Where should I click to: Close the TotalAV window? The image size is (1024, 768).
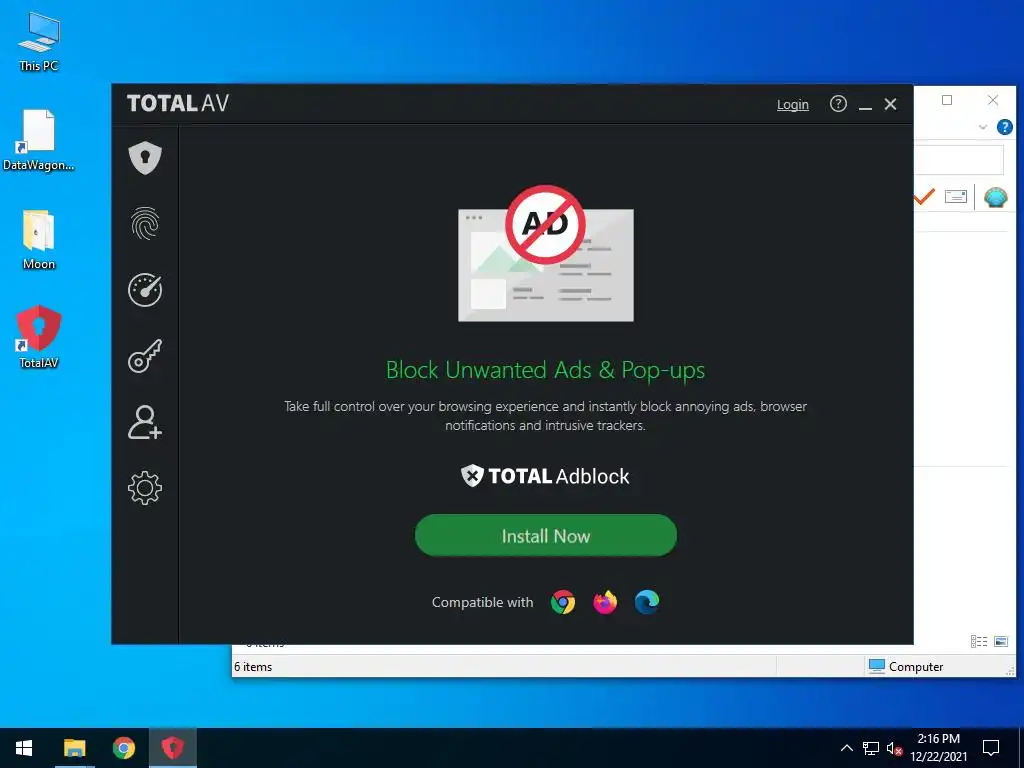[x=890, y=104]
